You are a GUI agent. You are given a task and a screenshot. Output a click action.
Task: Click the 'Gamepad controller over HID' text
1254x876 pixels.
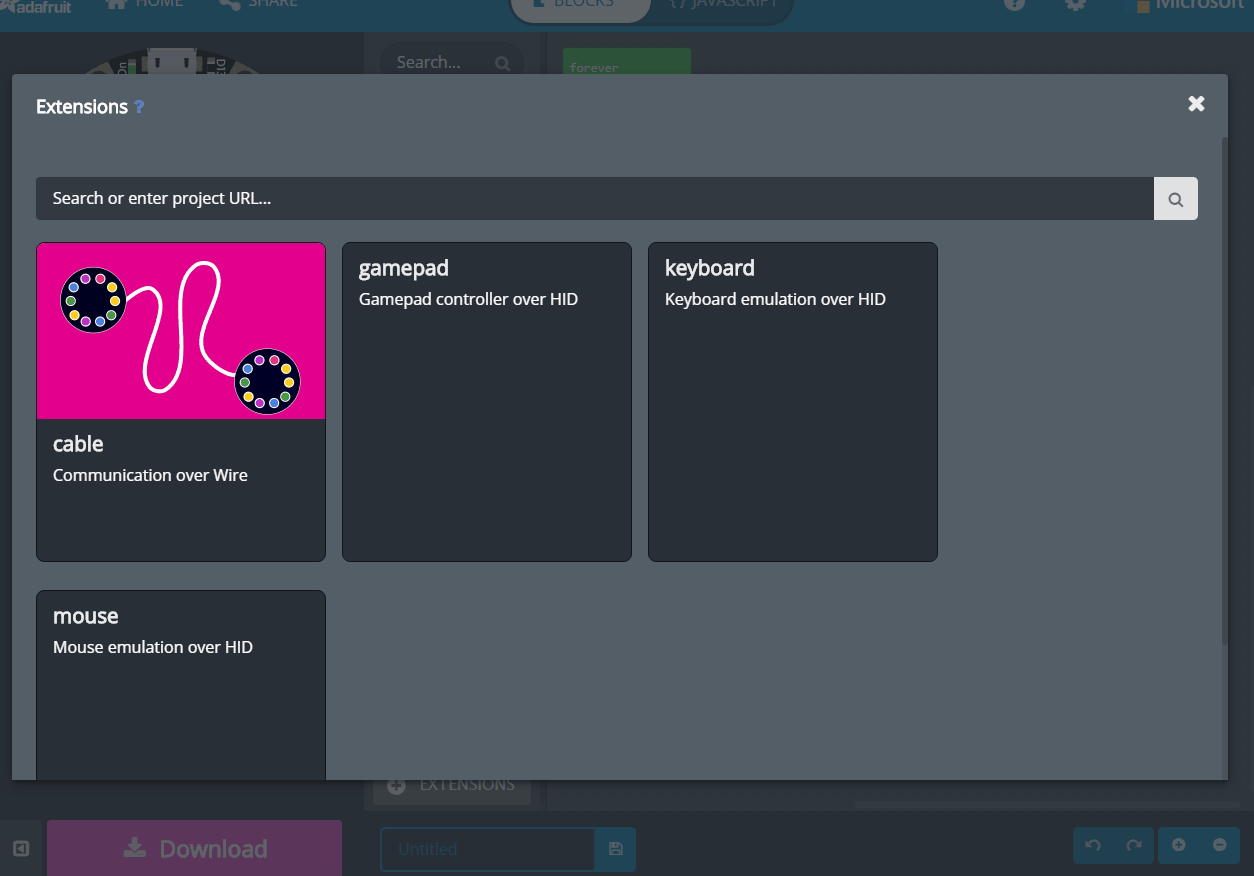tap(468, 299)
